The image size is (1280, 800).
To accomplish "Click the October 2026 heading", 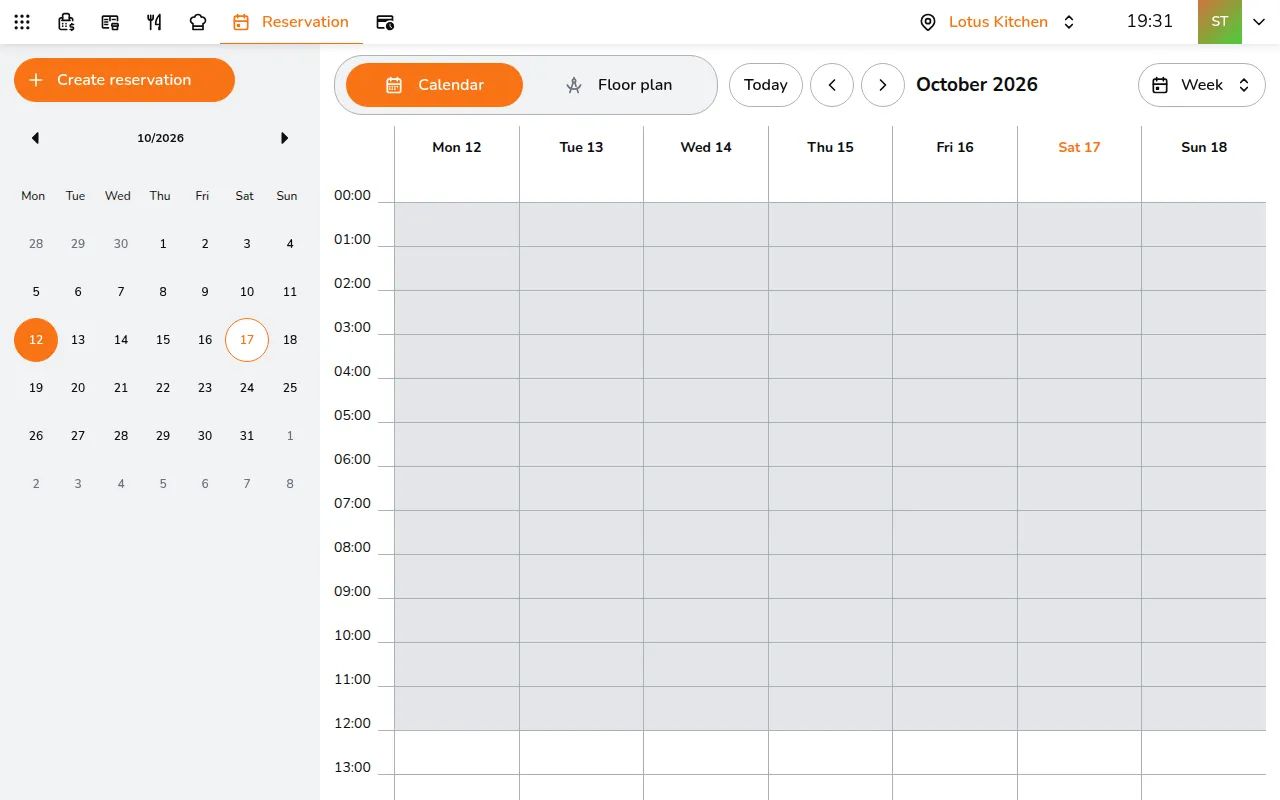I will (x=977, y=85).
